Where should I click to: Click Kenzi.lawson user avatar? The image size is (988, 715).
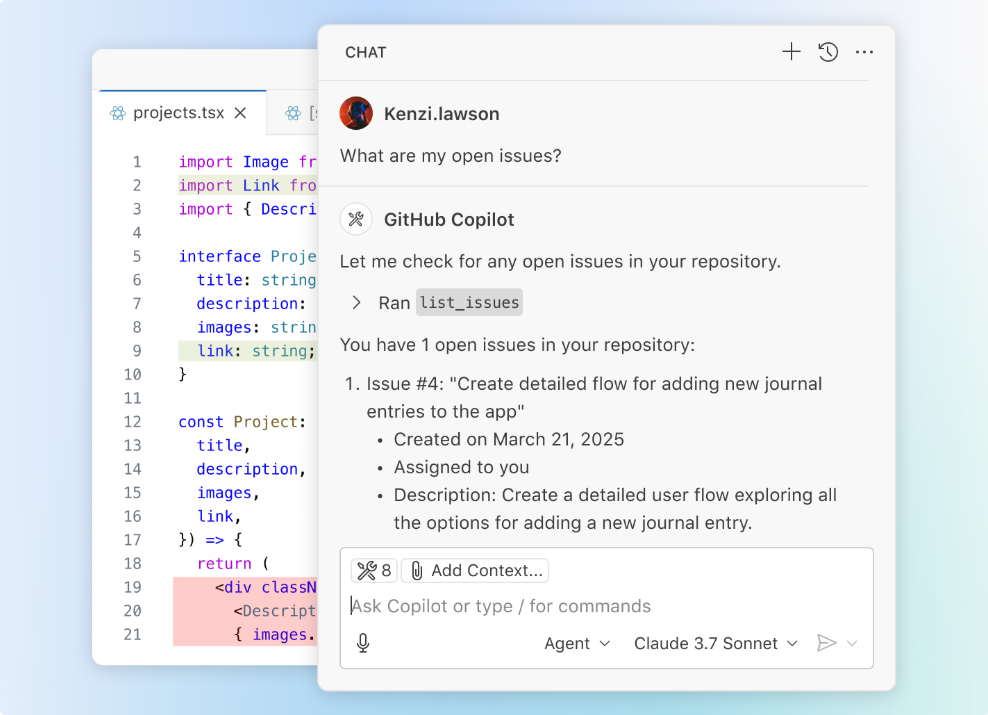point(356,113)
